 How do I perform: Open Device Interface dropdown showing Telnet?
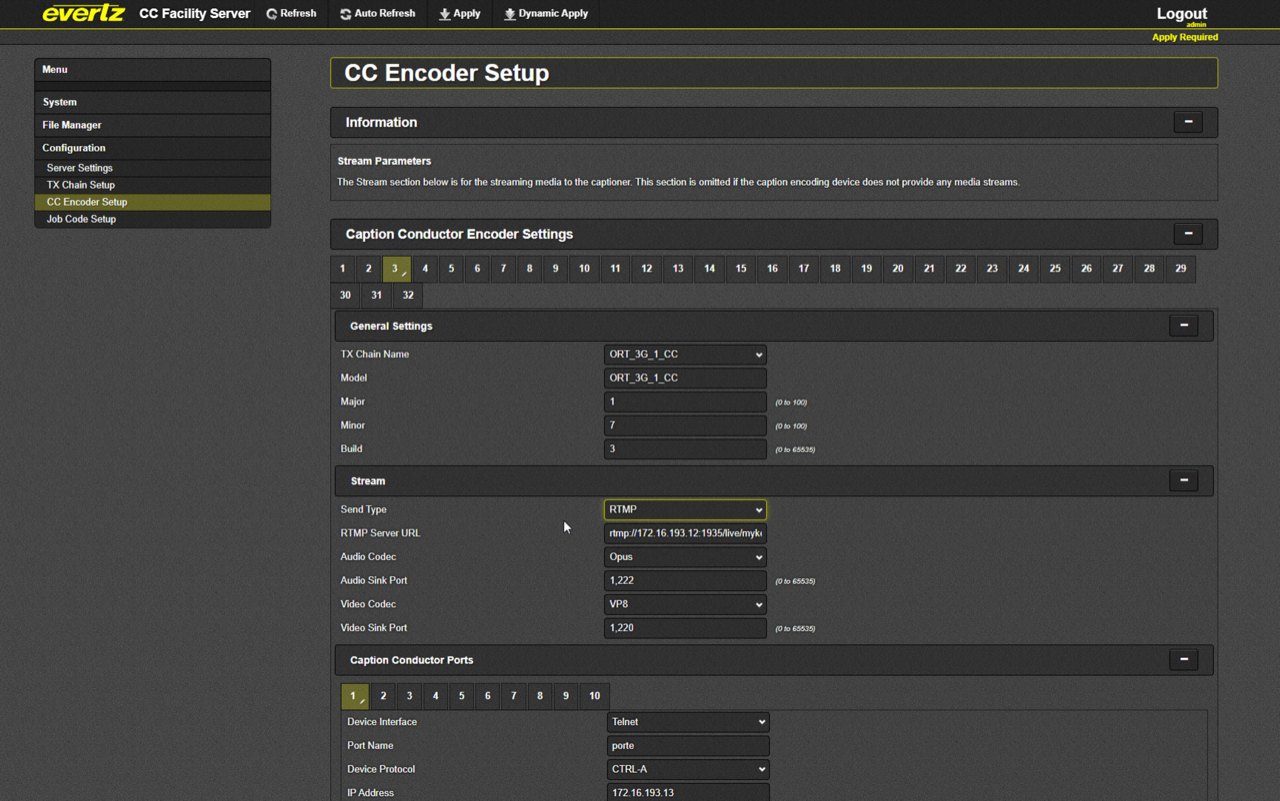688,722
